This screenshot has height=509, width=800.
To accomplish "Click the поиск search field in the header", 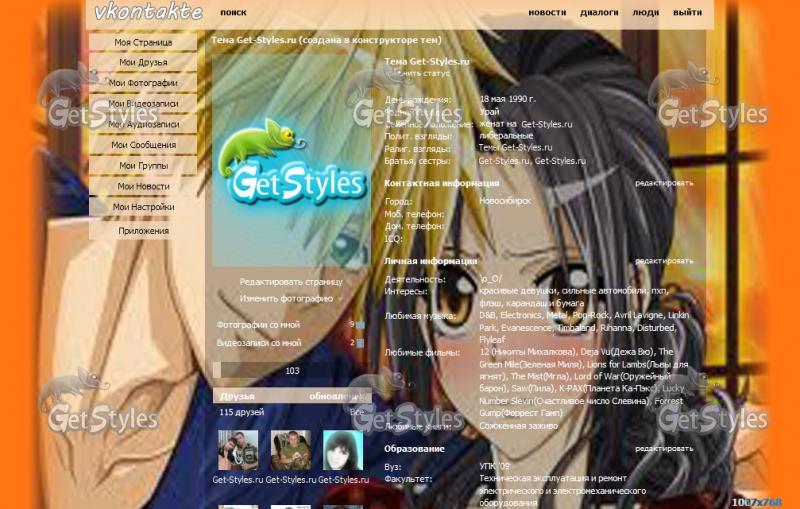I will (x=233, y=13).
